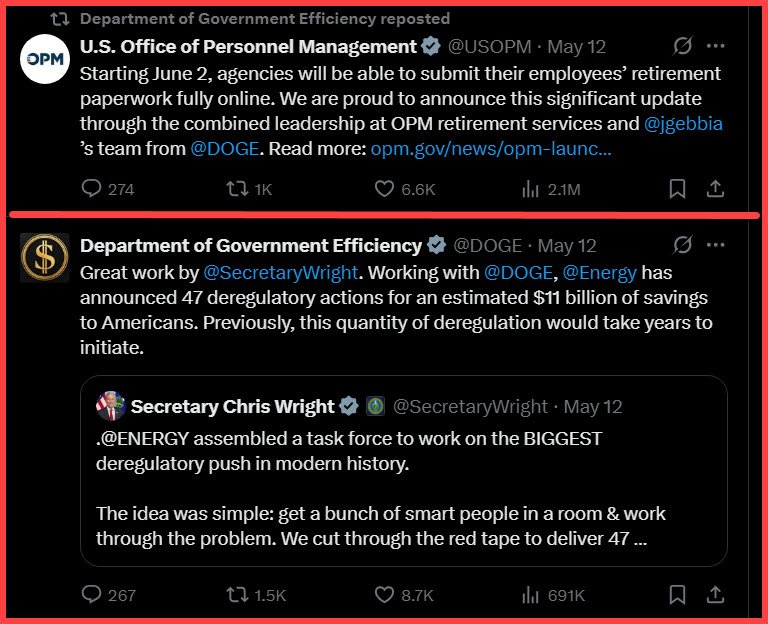Open more options menu on OPM post
This screenshot has height=624, width=768.
pyautogui.click(x=715, y=46)
